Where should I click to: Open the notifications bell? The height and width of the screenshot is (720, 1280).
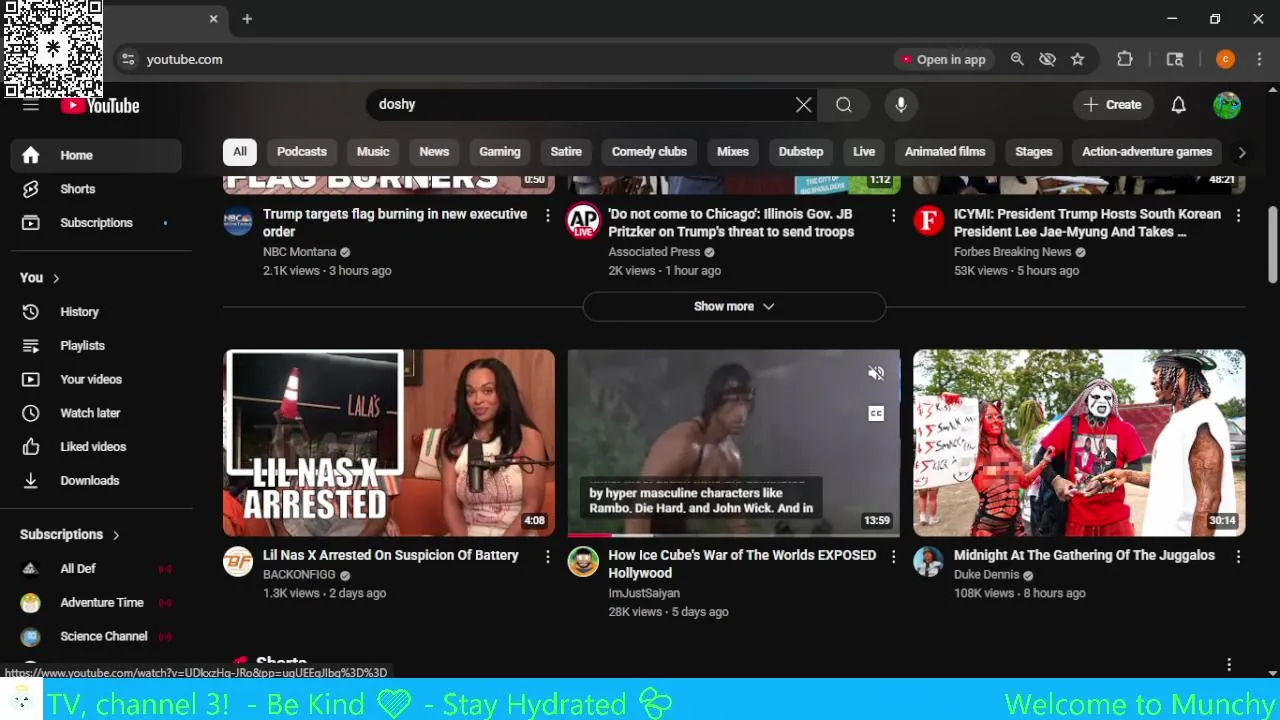(1178, 104)
